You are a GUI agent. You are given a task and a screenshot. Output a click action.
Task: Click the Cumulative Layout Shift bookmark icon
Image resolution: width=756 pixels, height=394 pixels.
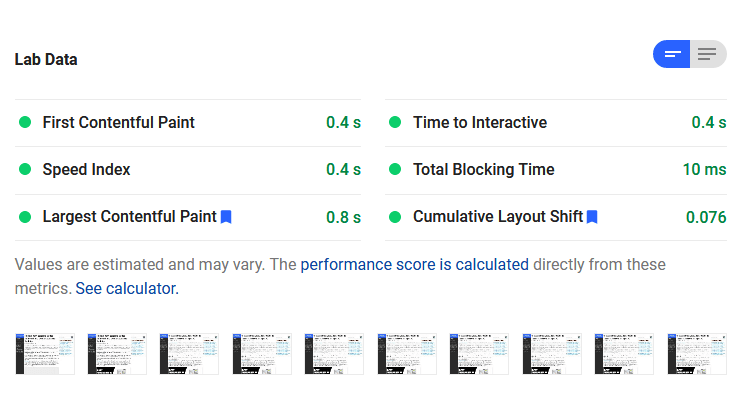coord(592,217)
